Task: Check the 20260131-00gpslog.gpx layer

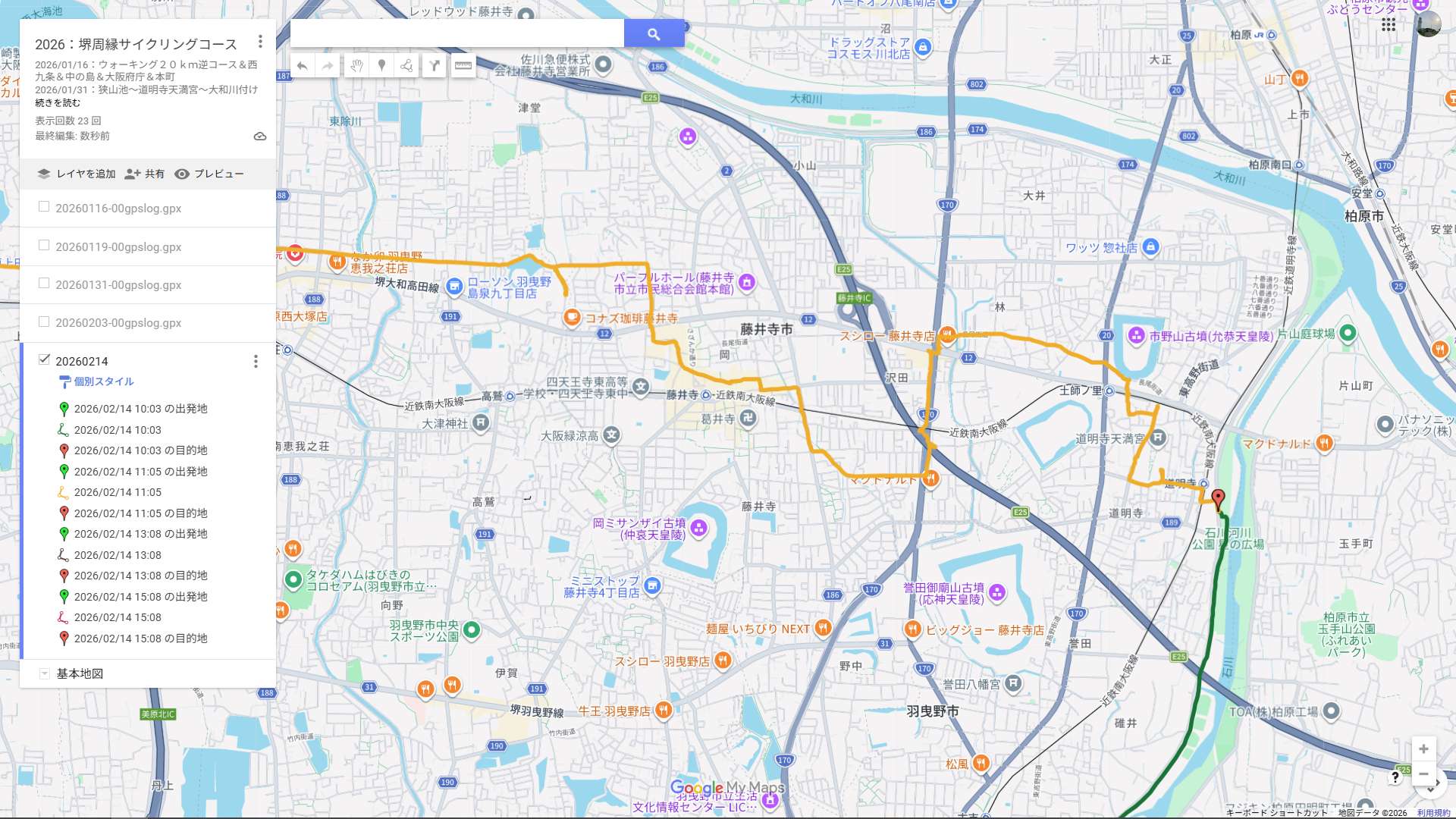Action: coord(44,284)
